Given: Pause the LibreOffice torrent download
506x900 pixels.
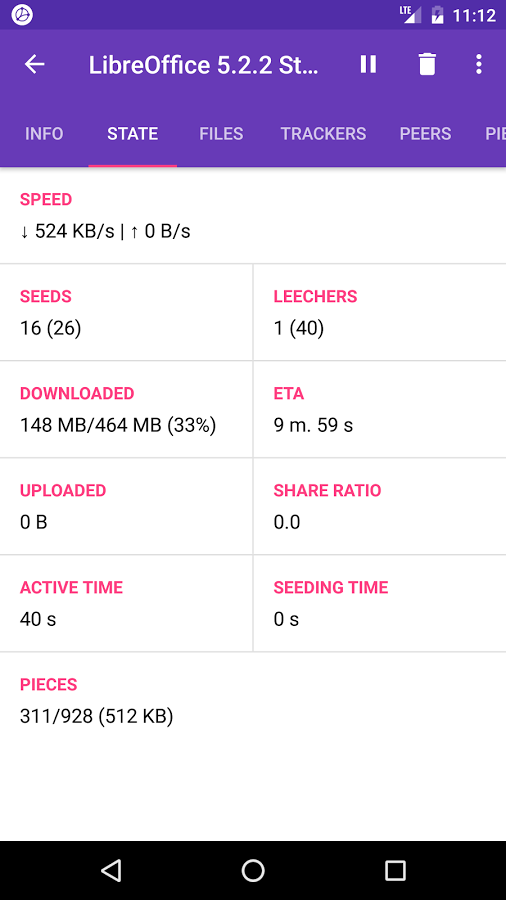Looking at the screenshot, I should (x=368, y=64).
